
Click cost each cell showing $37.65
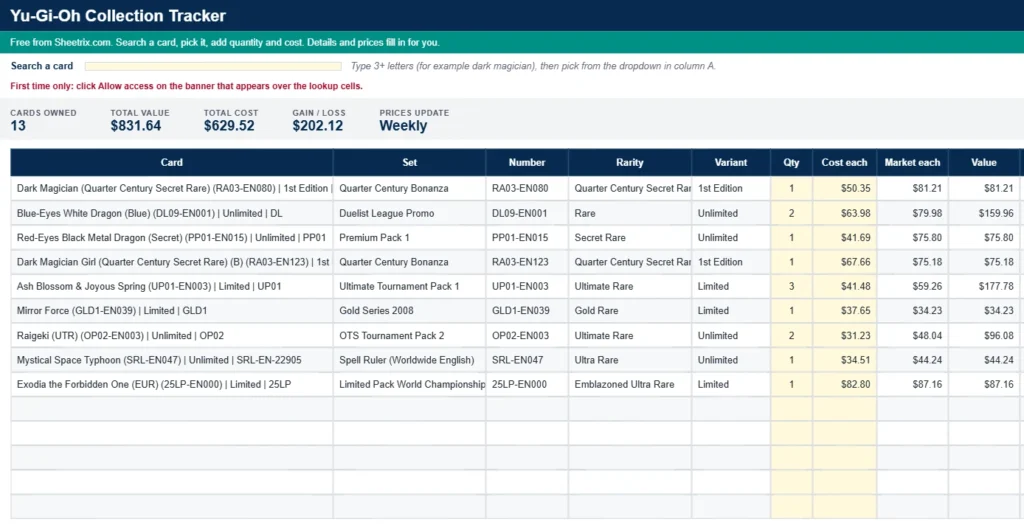tap(844, 311)
